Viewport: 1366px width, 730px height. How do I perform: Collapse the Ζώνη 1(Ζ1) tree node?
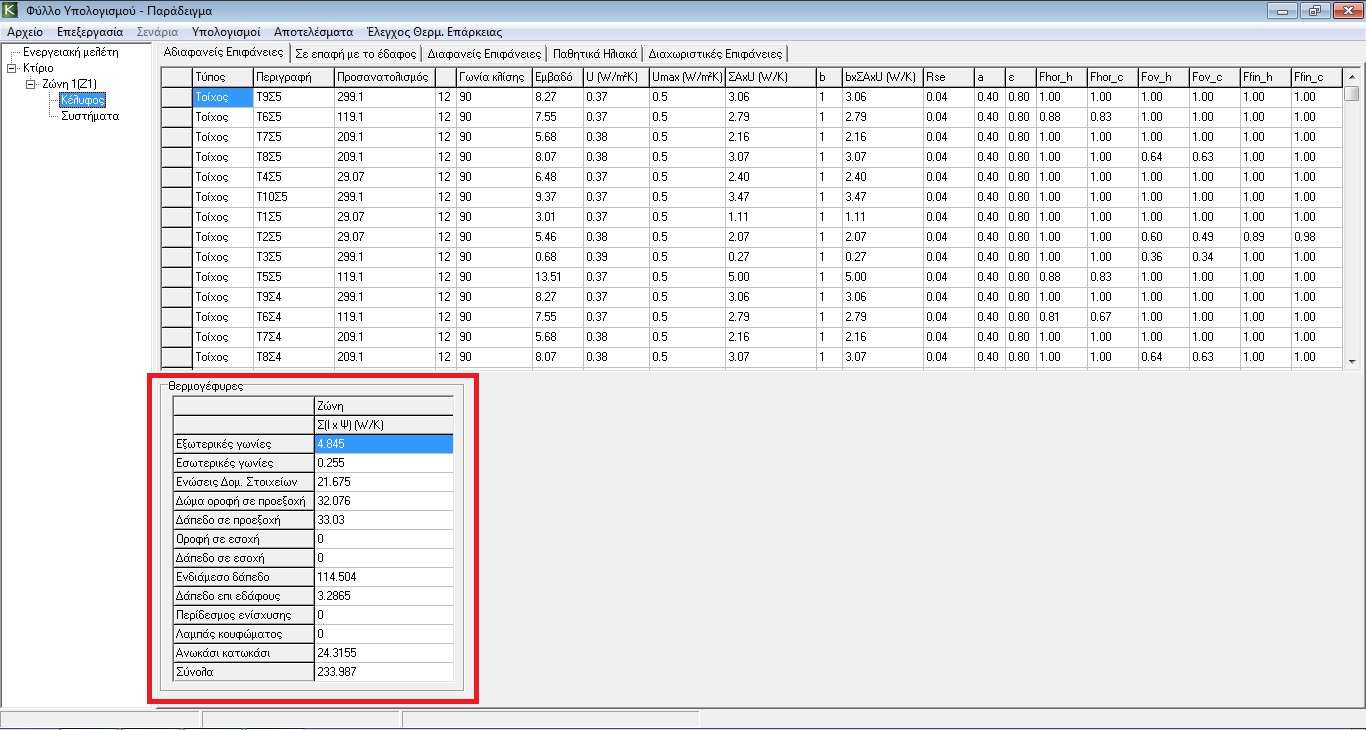coord(30,84)
